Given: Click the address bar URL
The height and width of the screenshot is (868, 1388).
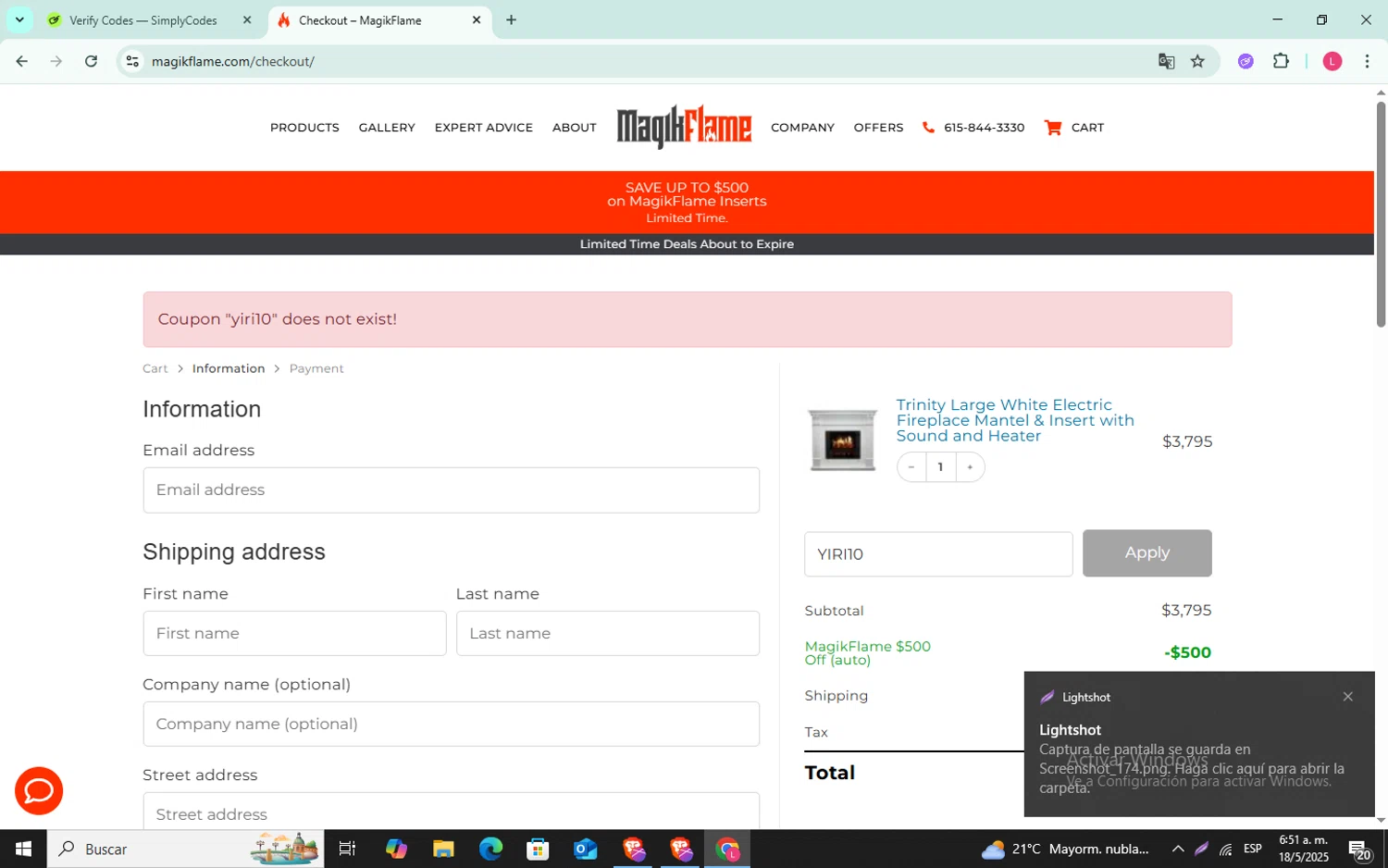Looking at the screenshot, I should pos(232,61).
